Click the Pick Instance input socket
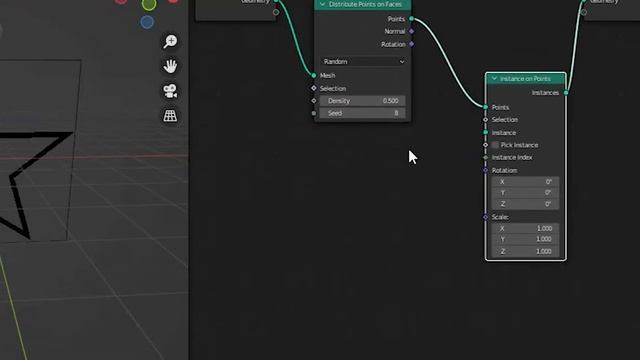Viewport: 640px width, 360px height. [x=485, y=145]
